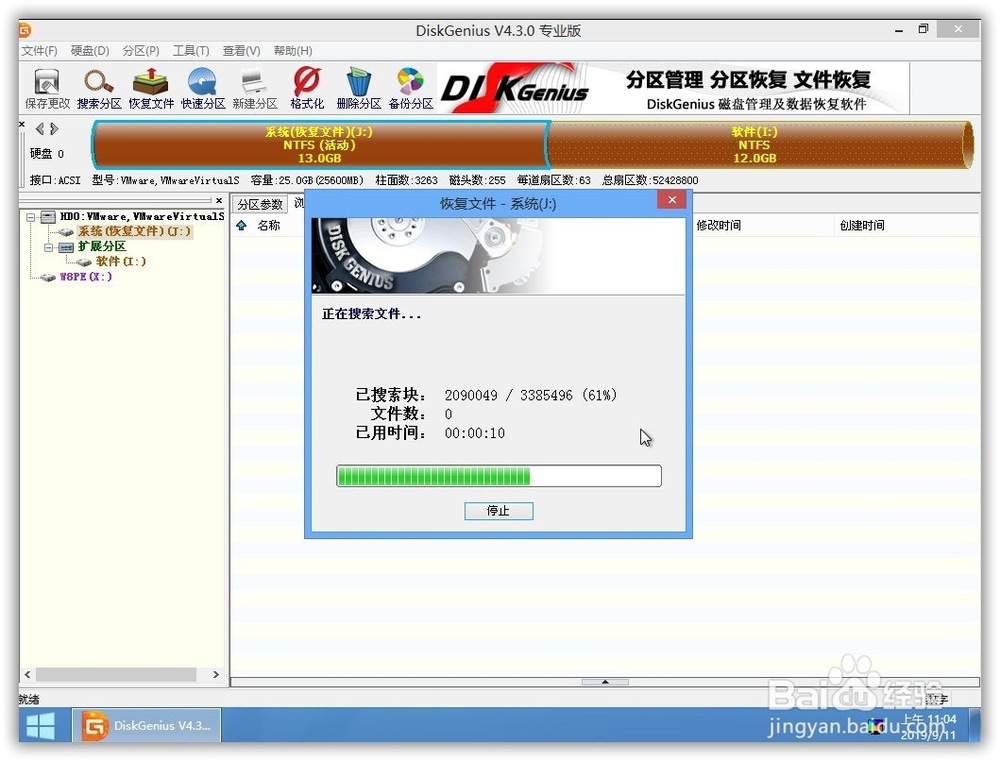
Task: Click the W8PE (X:) drive icon
Action: pos(48,277)
